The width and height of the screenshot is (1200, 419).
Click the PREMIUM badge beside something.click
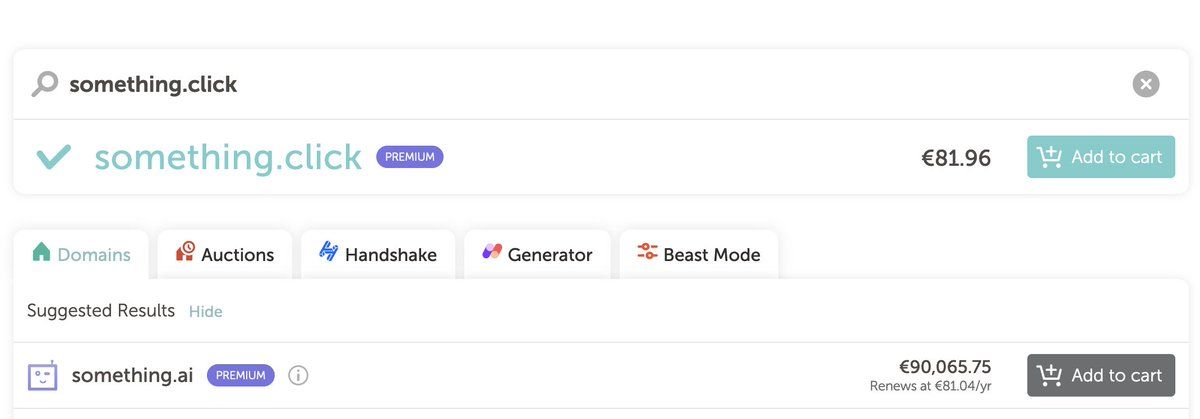(x=409, y=157)
